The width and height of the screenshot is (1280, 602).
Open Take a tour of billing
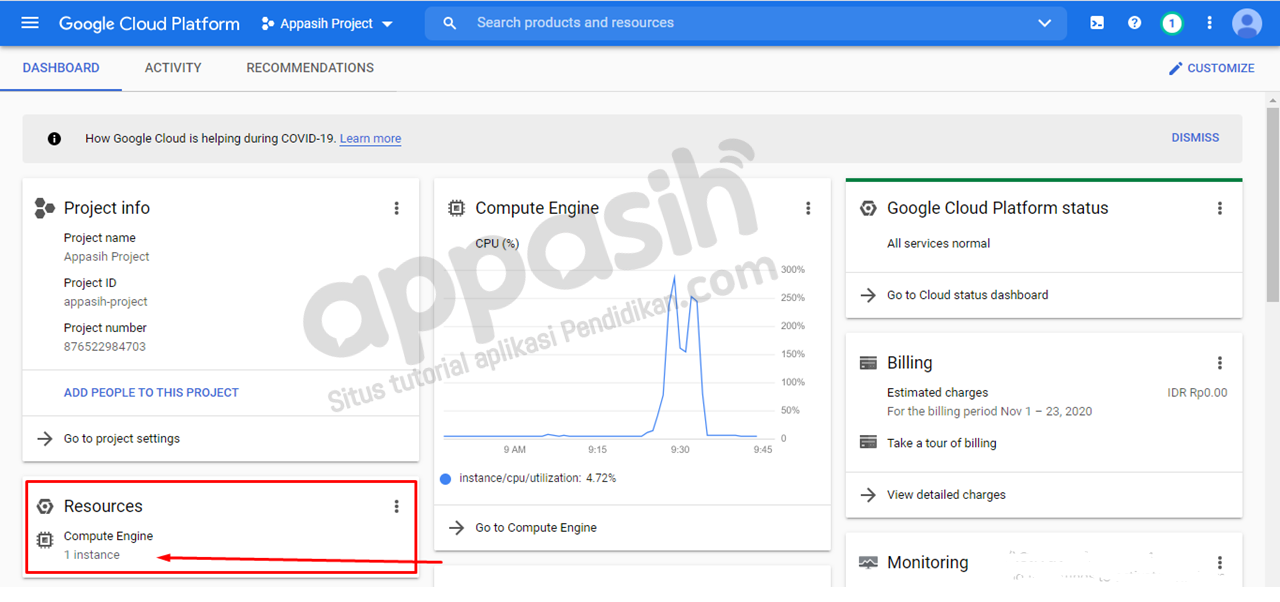click(x=942, y=443)
